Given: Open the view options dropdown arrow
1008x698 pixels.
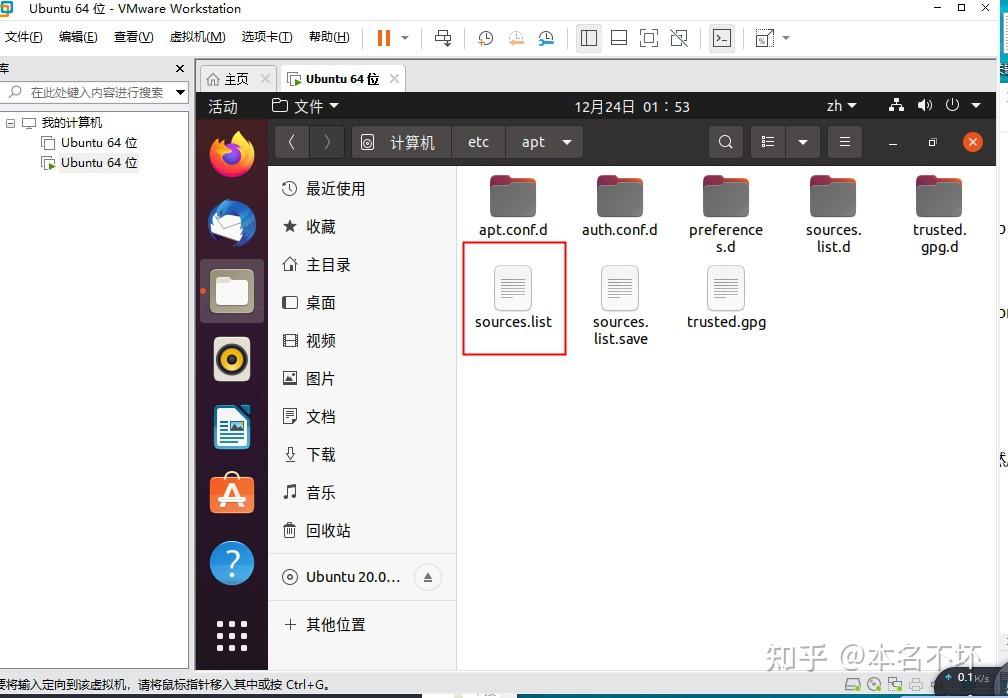Looking at the screenshot, I should [803, 142].
